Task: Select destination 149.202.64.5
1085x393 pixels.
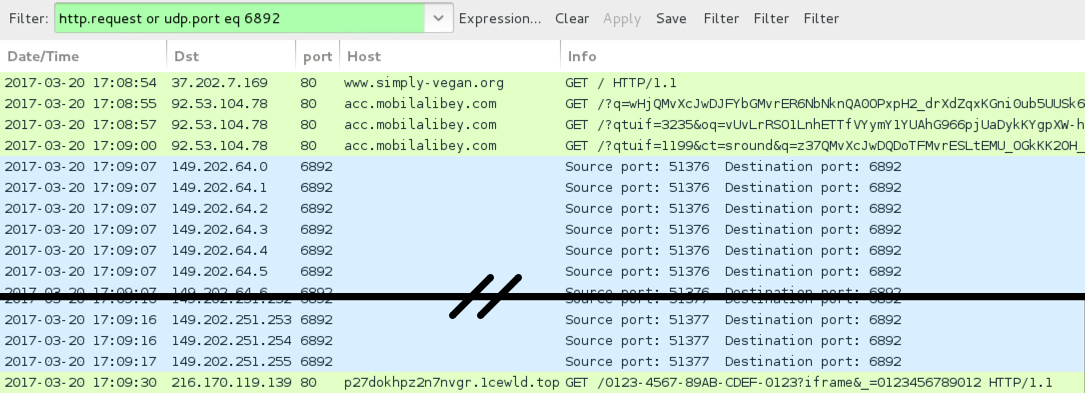Action: (x=219, y=271)
